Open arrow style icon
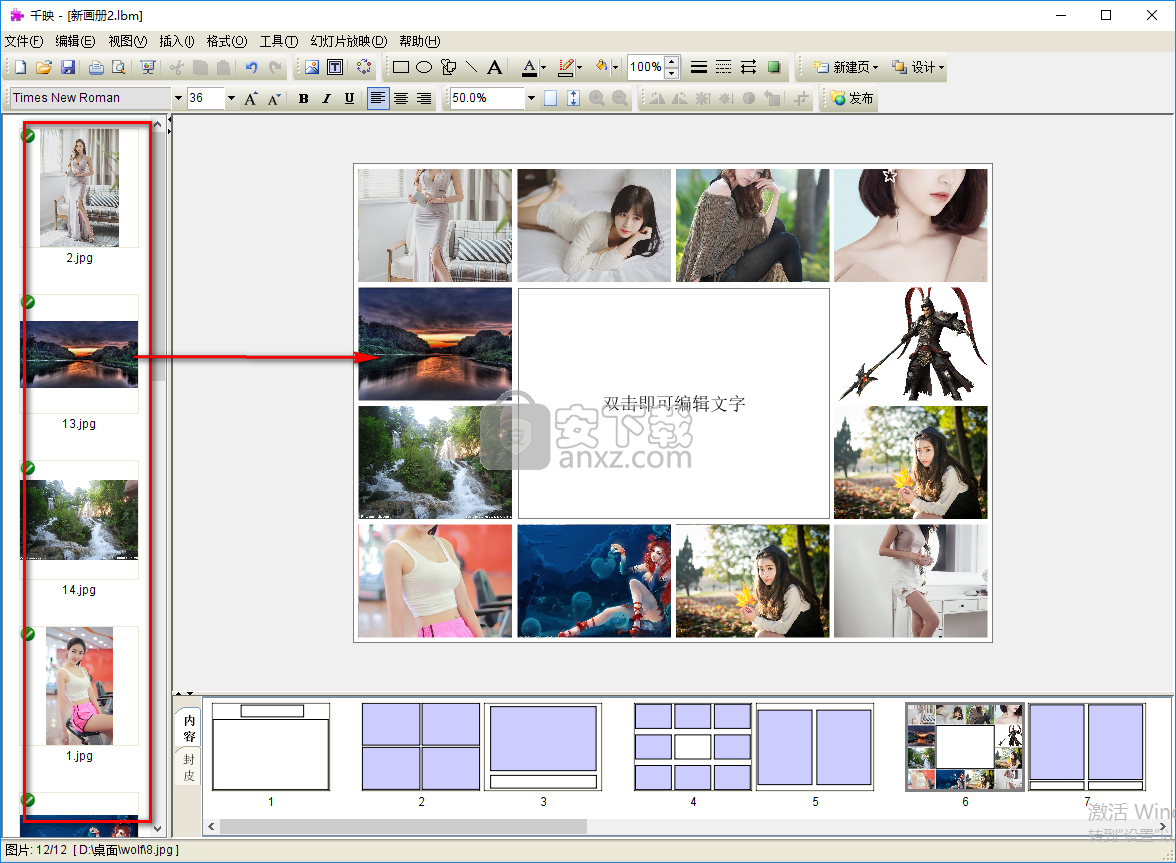Image resolution: width=1176 pixels, height=863 pixels. 748,67
